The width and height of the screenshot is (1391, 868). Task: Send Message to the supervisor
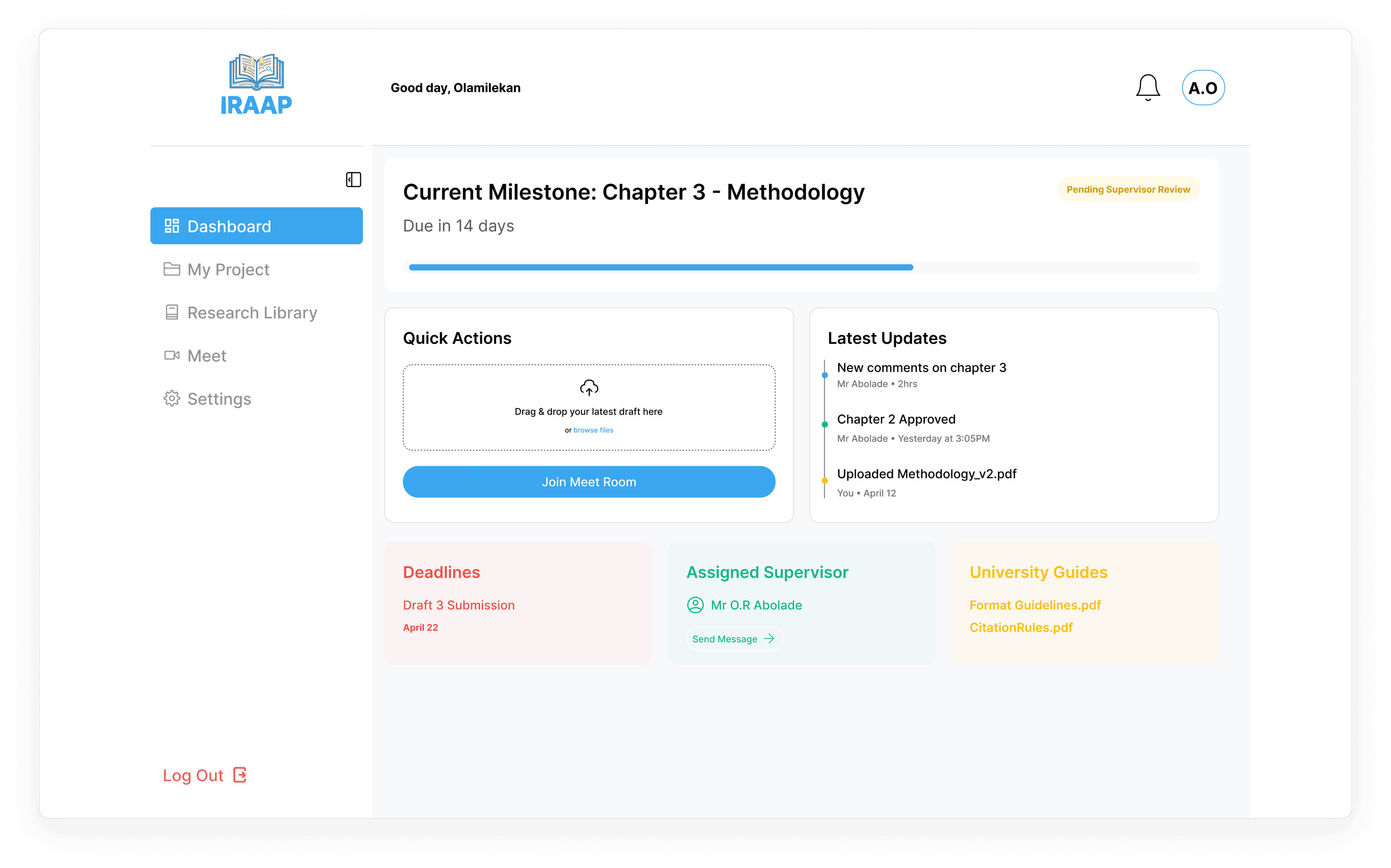point(735,639)
